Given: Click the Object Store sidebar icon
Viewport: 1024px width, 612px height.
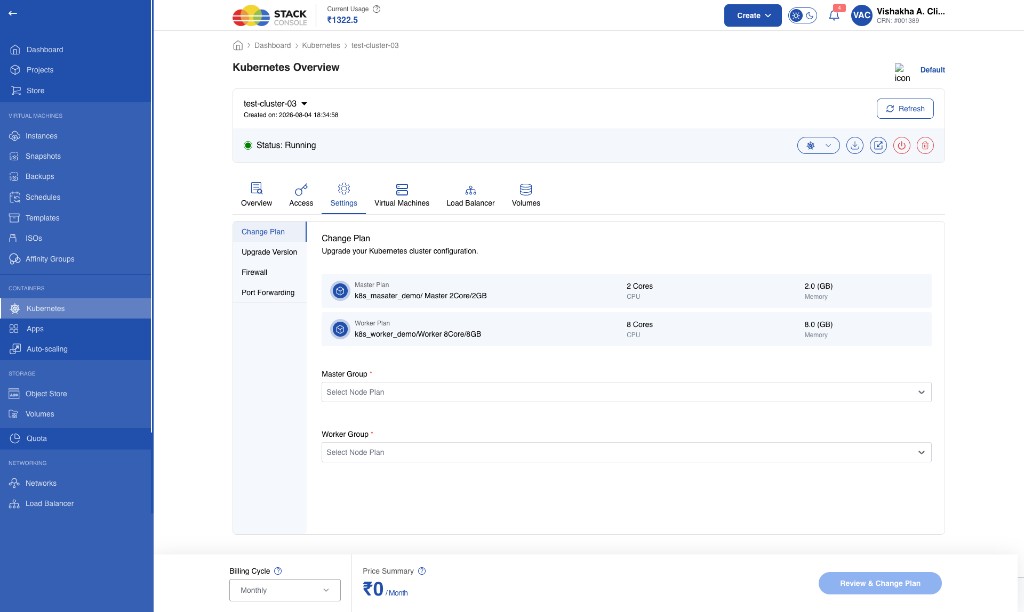Looking at the screenshot, I should [14, 394].
